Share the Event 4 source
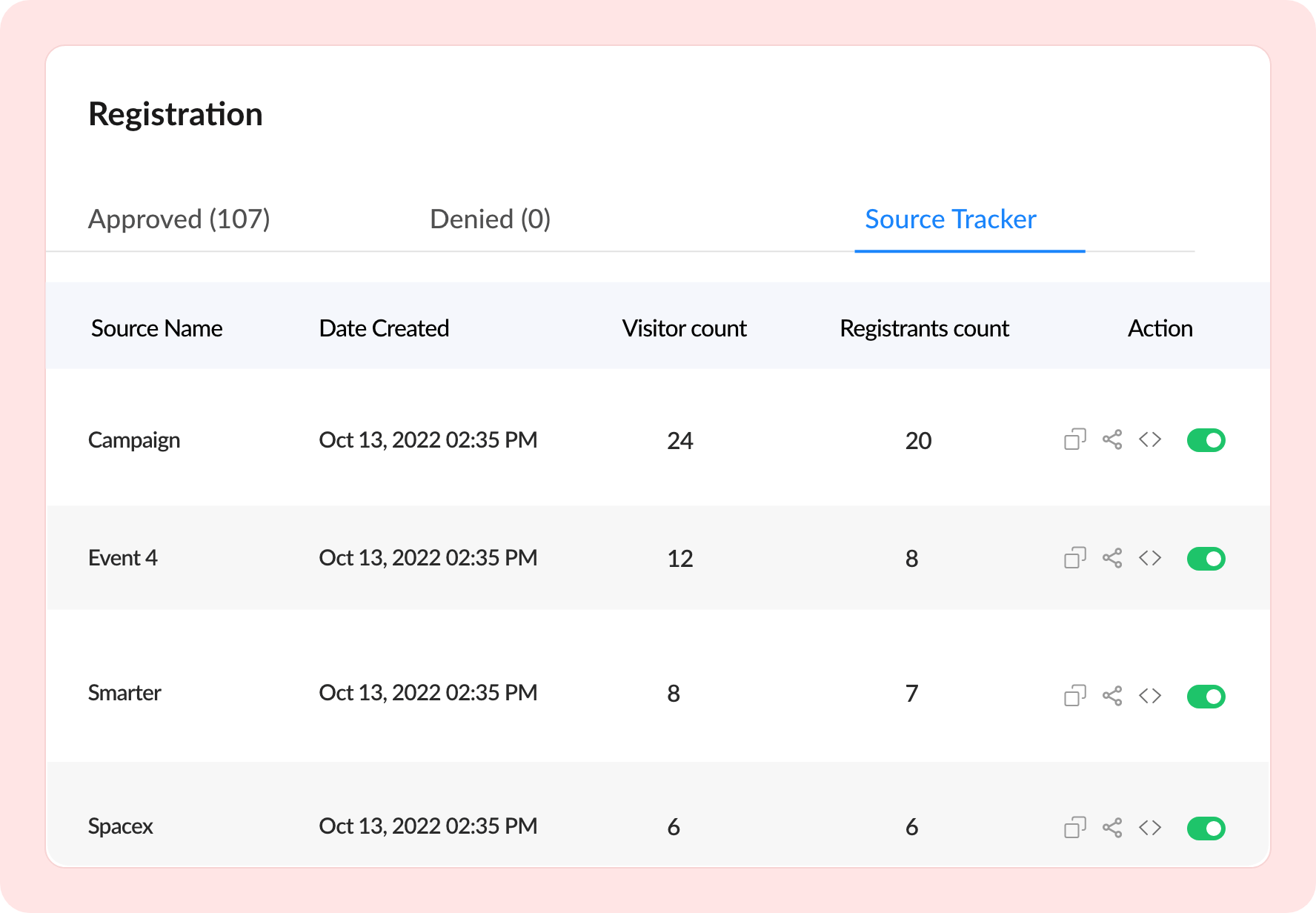 coord(1112,558)
